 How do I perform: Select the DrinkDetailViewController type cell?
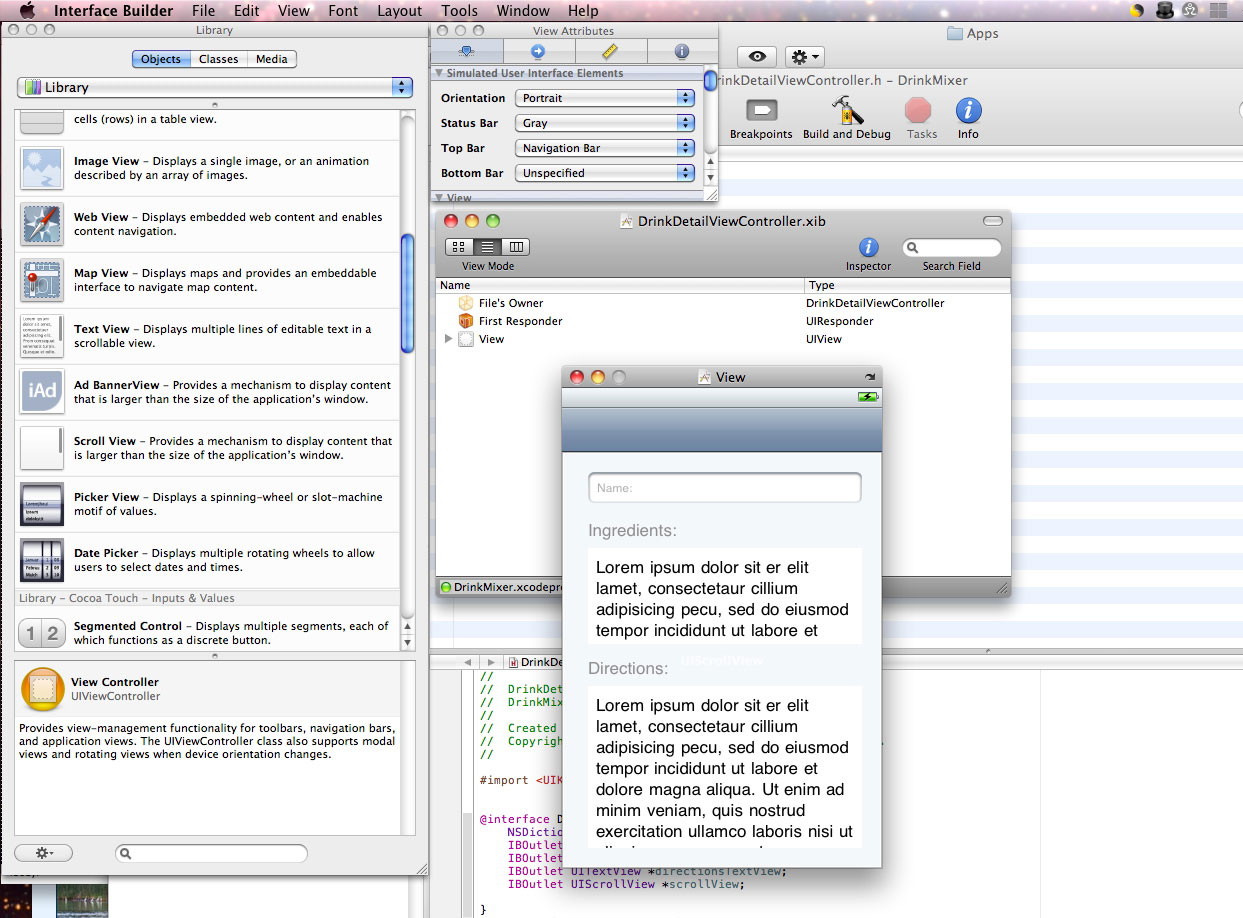pos(875,303)
